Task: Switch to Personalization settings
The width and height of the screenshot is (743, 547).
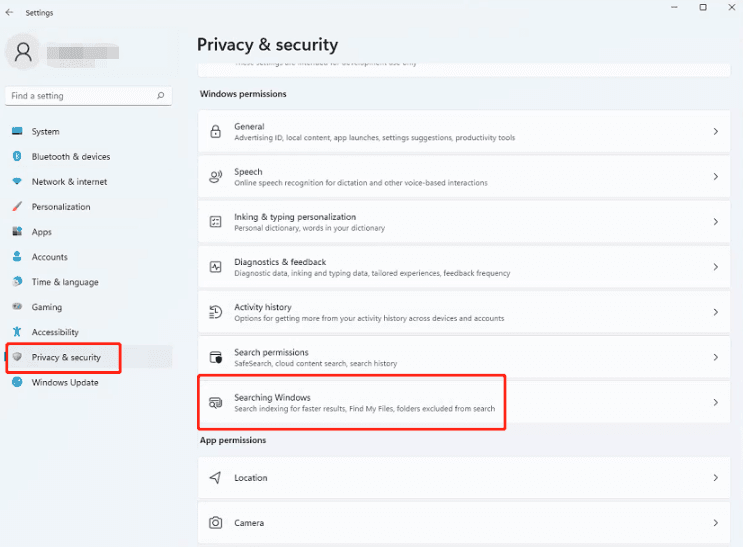Action: (89, 207)
